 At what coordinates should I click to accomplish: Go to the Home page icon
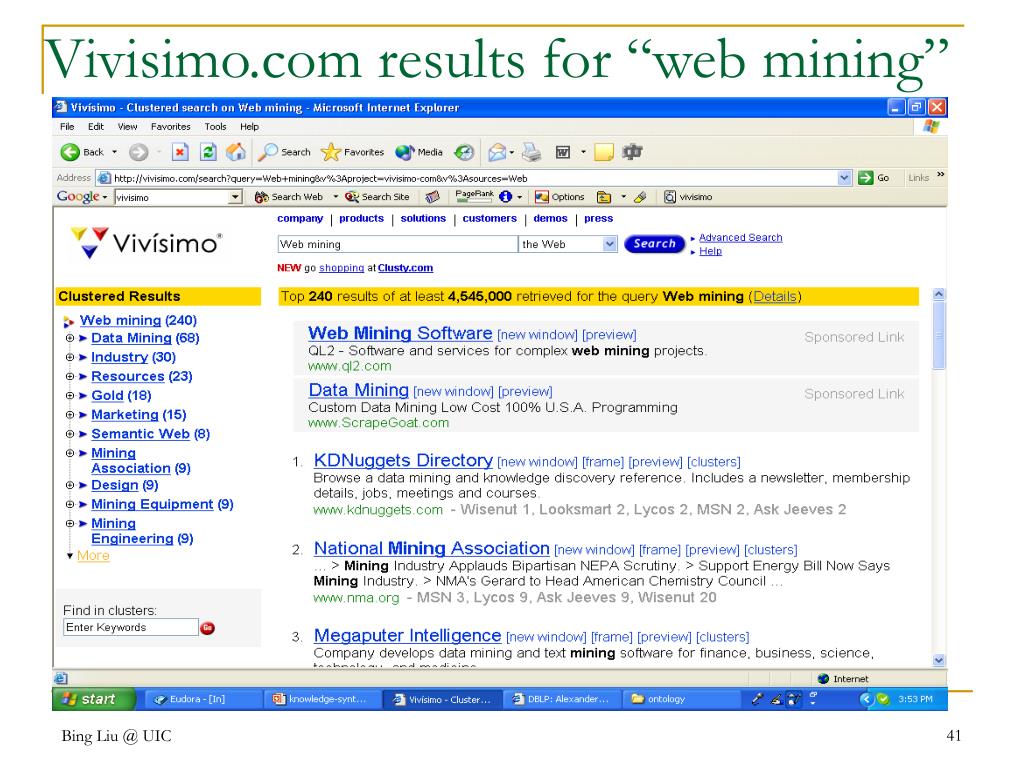tap(236, 152)
